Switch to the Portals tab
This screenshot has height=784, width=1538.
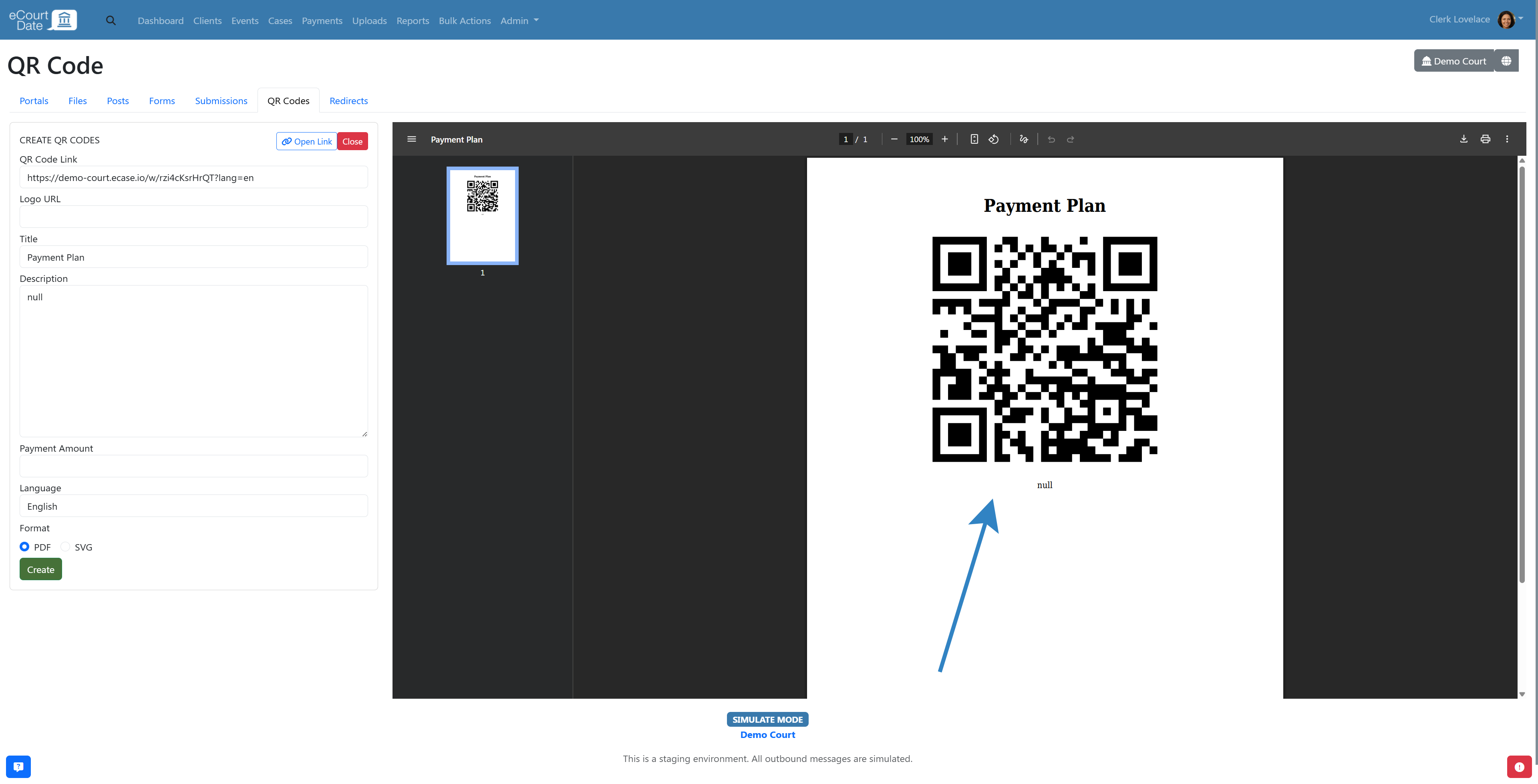click(34, 101)
